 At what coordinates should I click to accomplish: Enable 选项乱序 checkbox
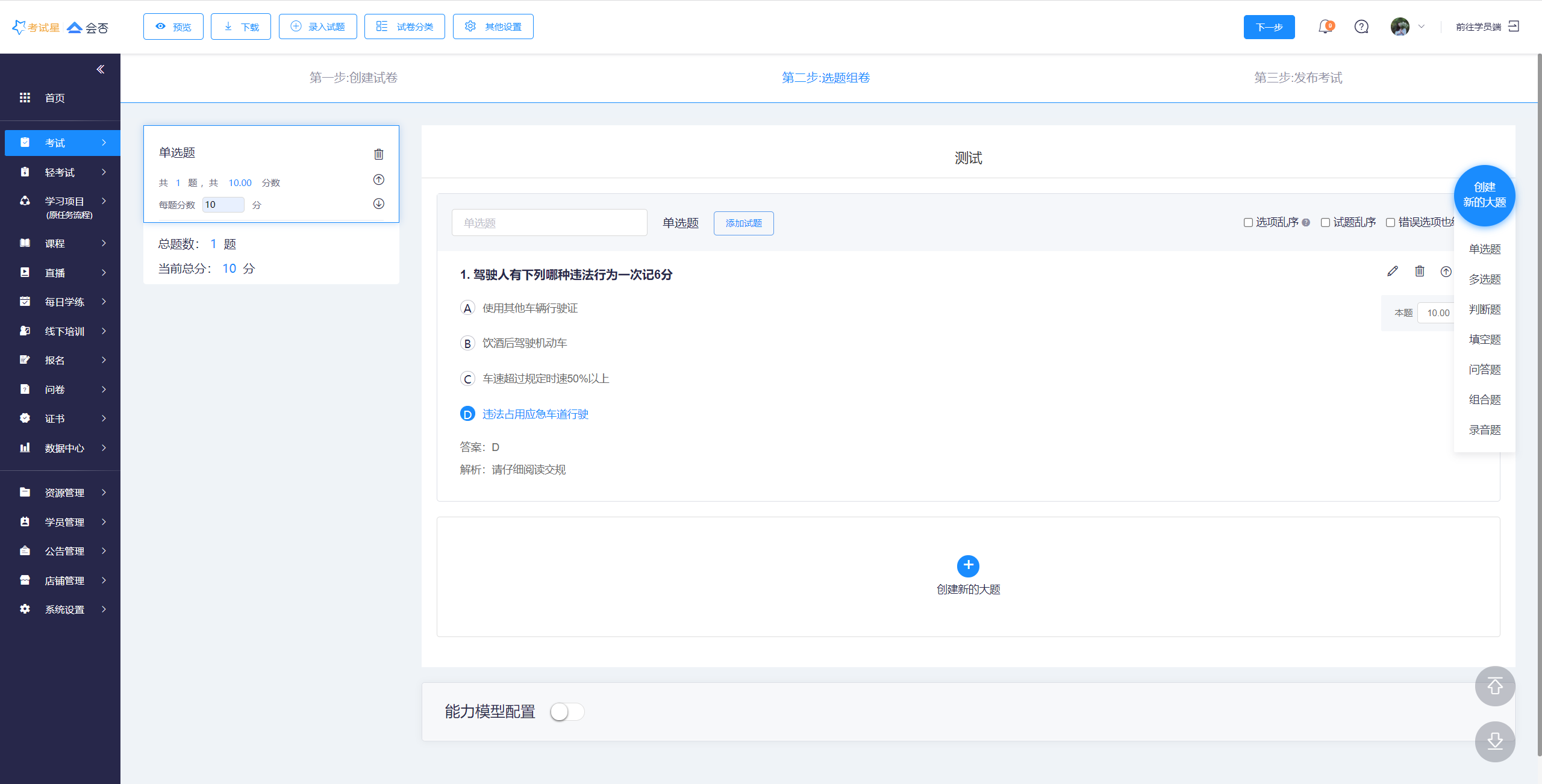(x=1248, y=223)
